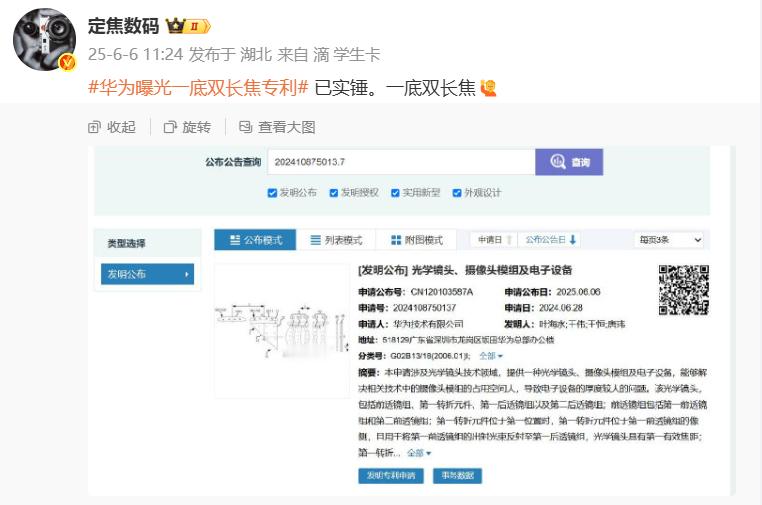Open the 定焦数码 username link

tap(123, 26)
